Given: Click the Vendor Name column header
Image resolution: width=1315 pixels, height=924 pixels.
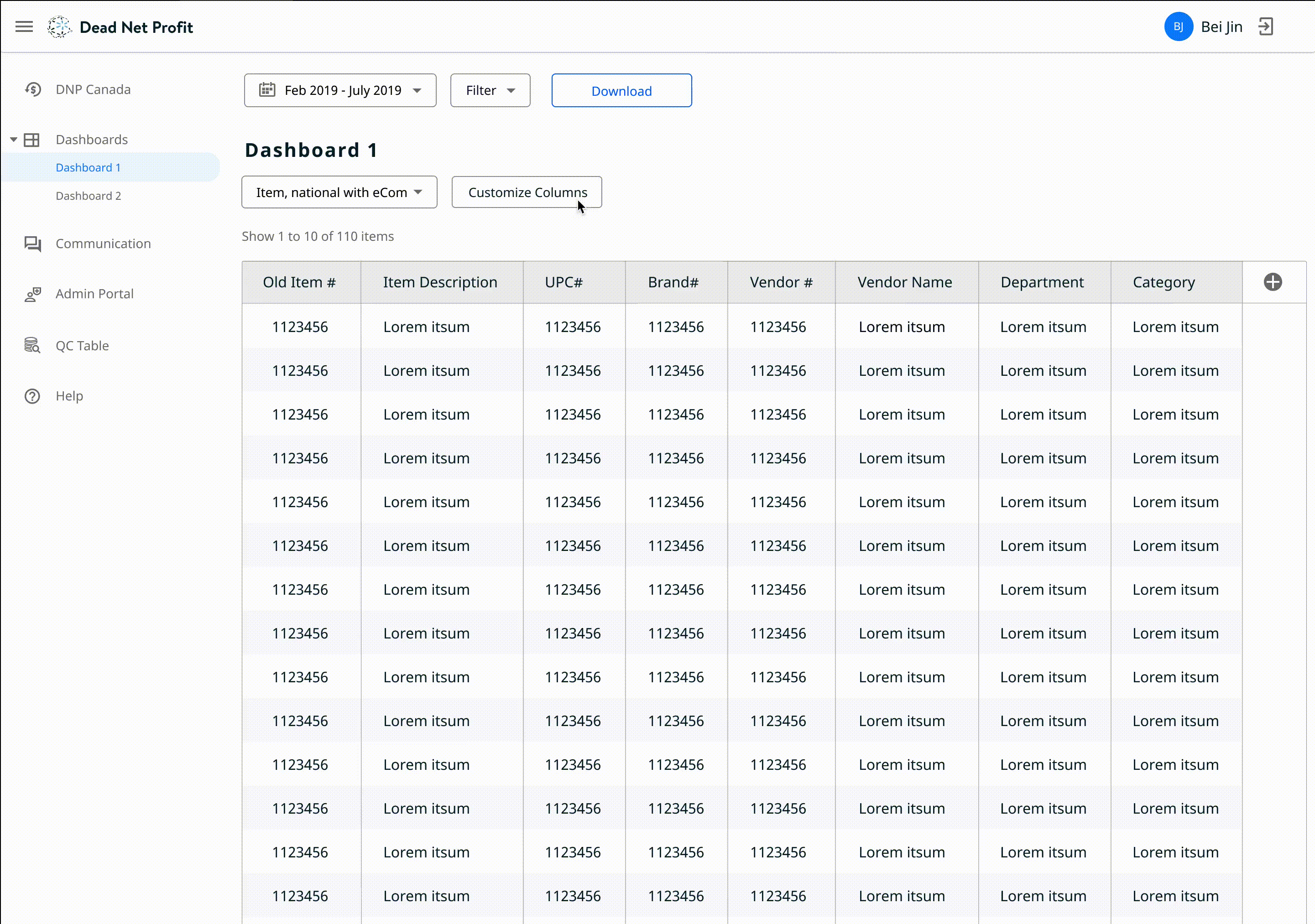Looking at the screenshot, I should point(905,282).
